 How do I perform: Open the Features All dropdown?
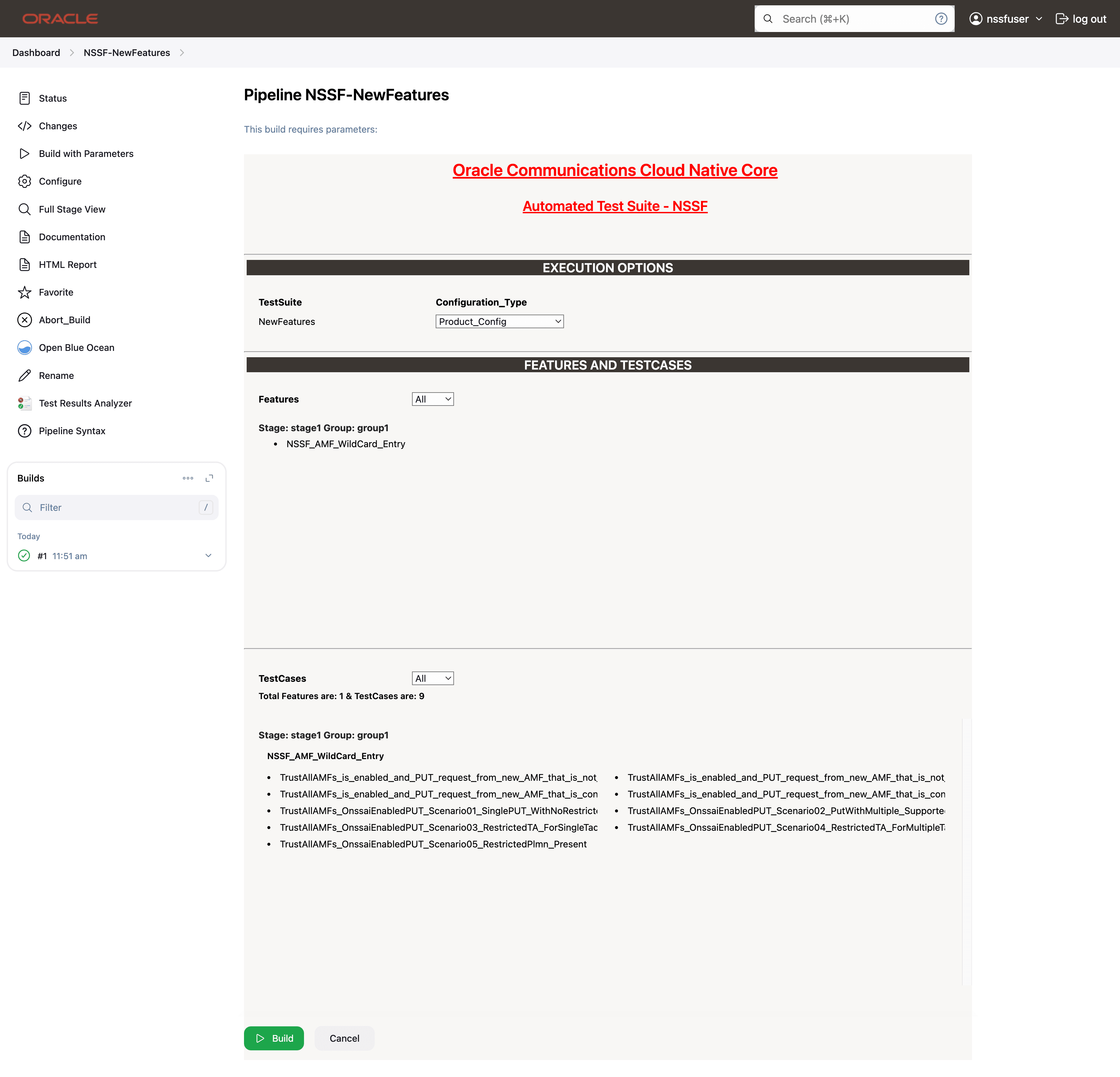432,399
